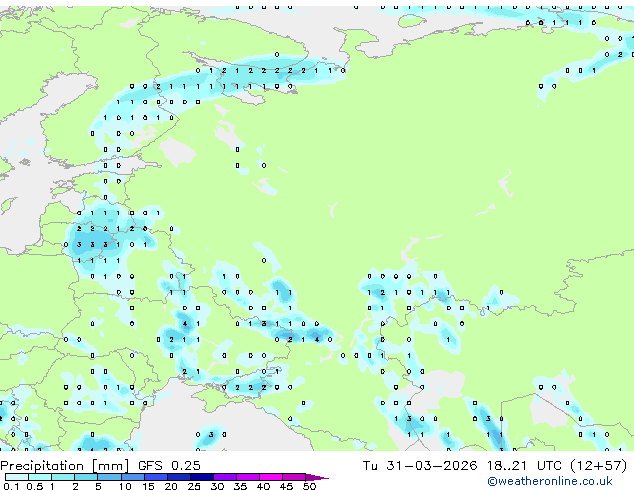Click the 1–2 mm legend swatch
The width and height of the screenshot is (634, 490).
pyautogui.click(x=63, y=477)
